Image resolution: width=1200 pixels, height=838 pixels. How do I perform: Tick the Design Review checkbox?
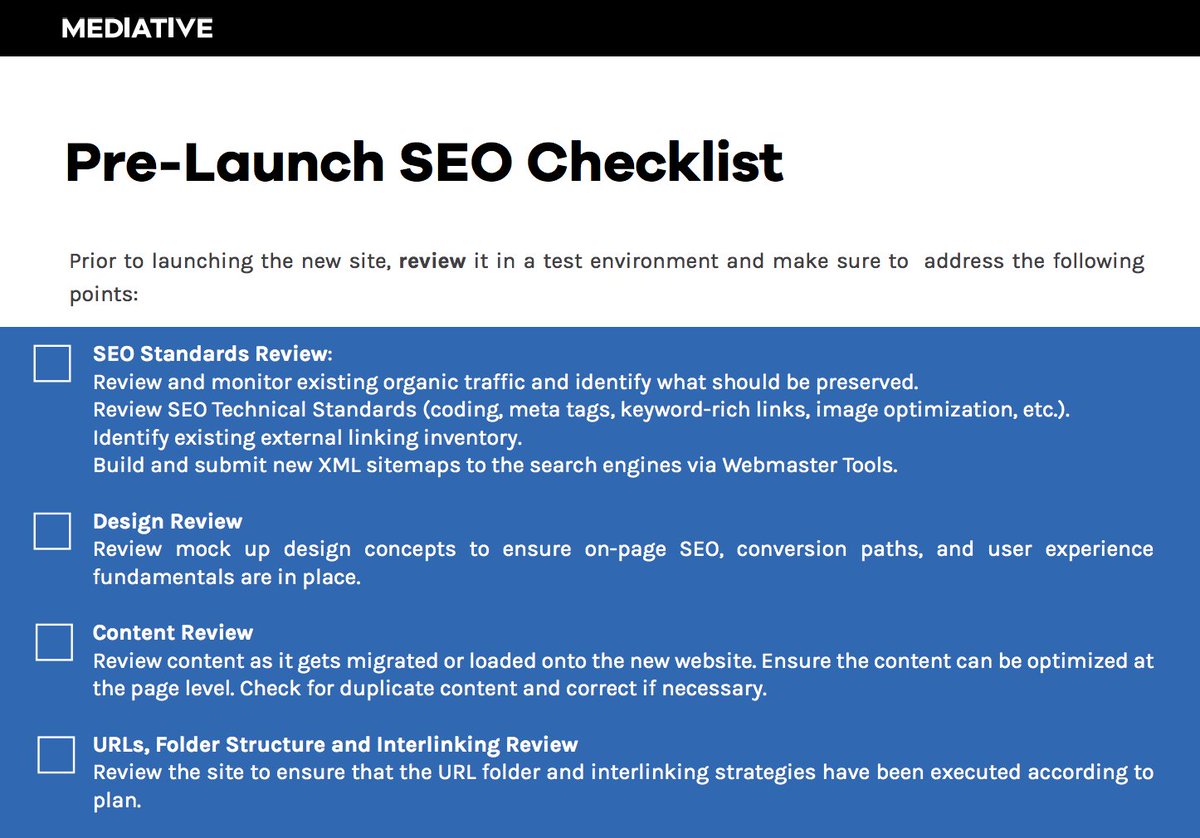pyautogui.click(x=52, y=531)
